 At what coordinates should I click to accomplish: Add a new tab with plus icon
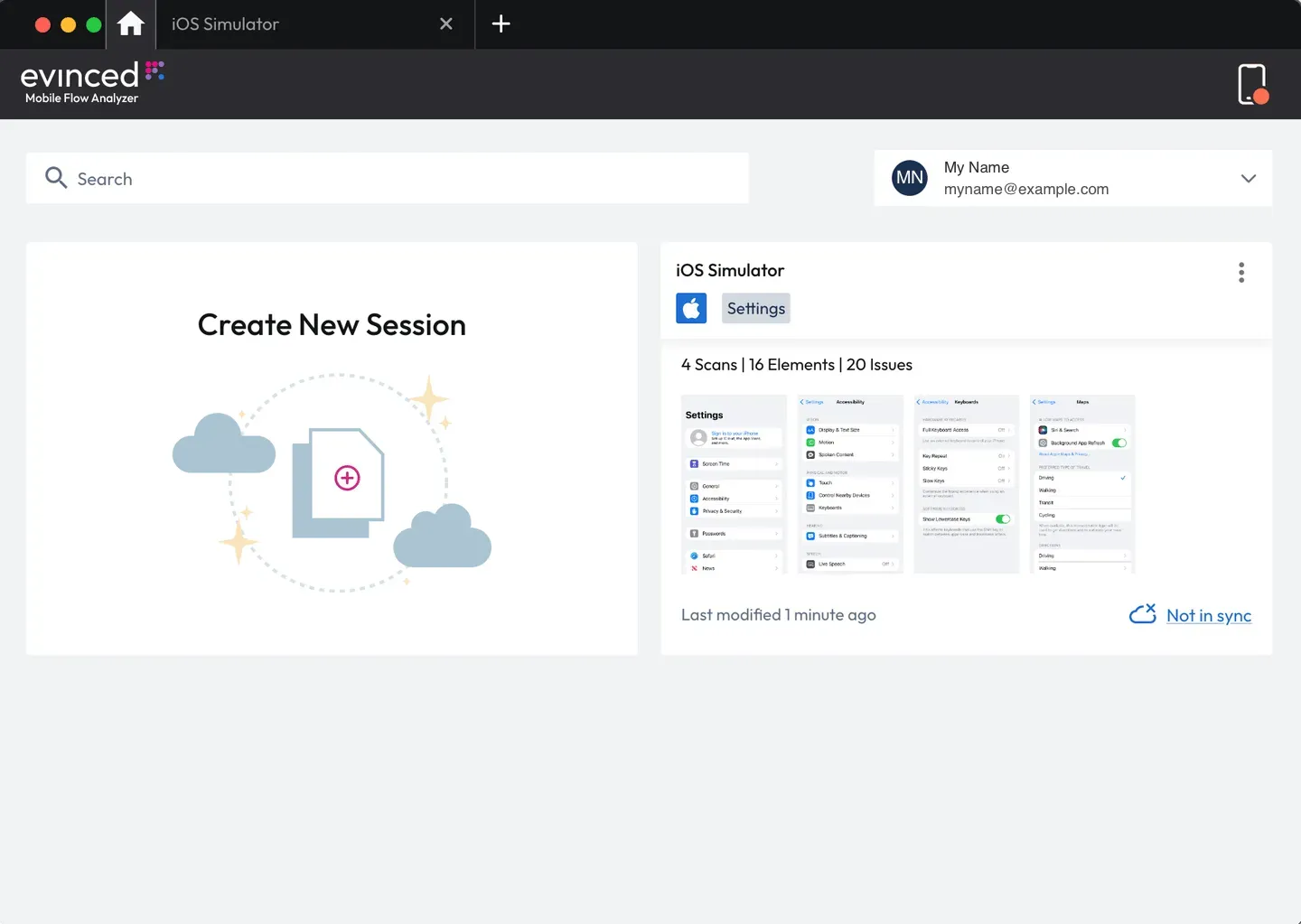pos(501,24)
